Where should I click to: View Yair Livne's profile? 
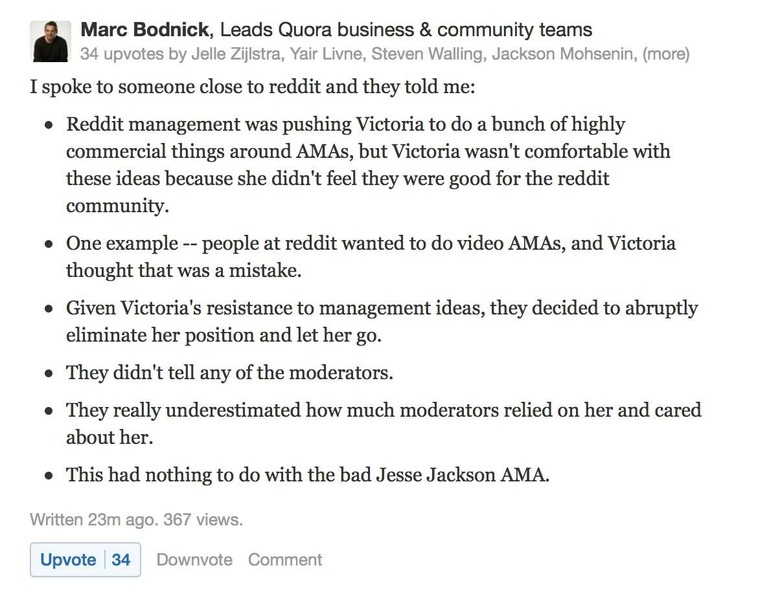[x=326, y=54]
